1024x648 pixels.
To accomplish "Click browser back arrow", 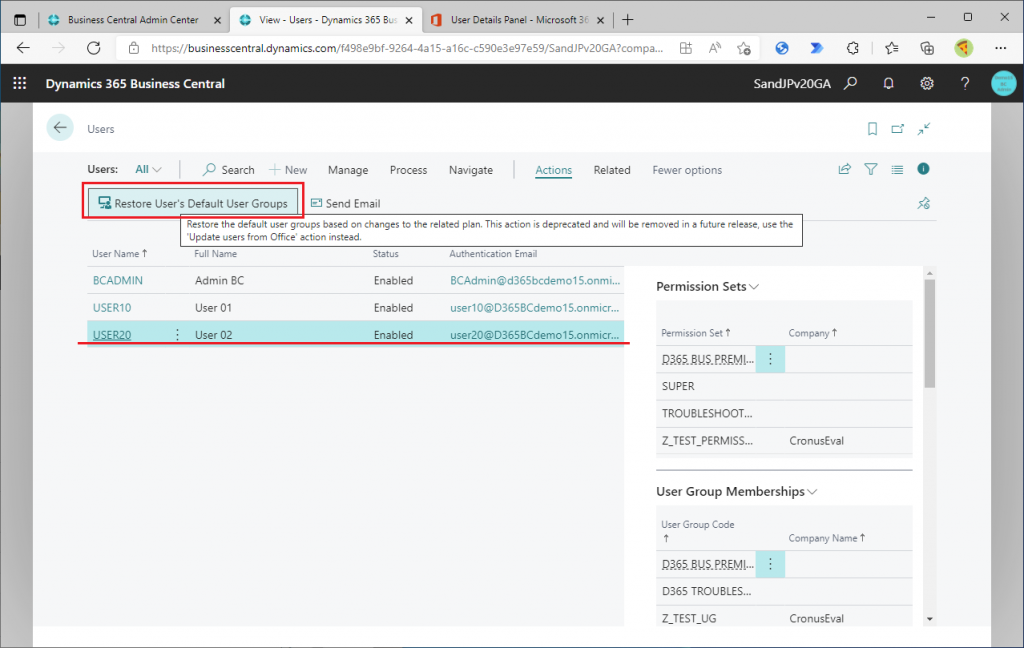I will pos(23,48).
